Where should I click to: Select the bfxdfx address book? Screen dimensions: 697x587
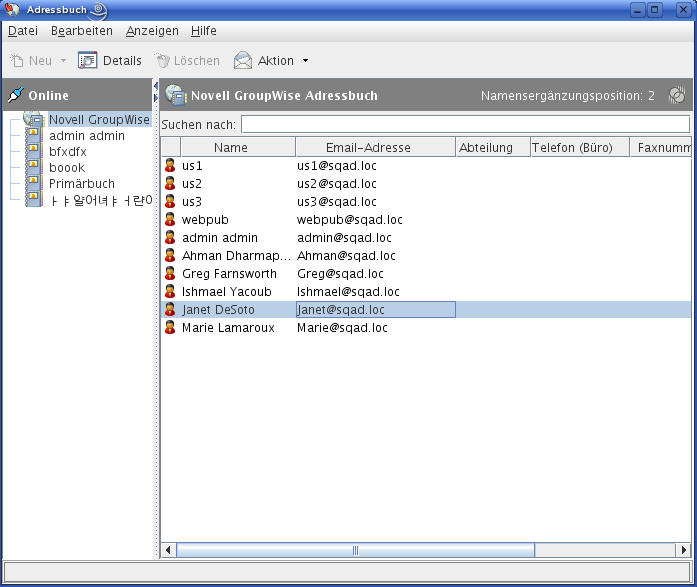[68, 152]
